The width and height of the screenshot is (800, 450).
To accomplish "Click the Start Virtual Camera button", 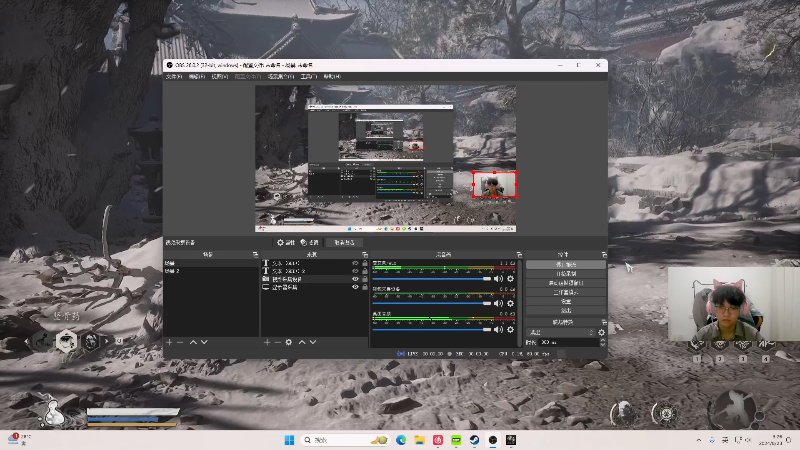I will (566, 283).
